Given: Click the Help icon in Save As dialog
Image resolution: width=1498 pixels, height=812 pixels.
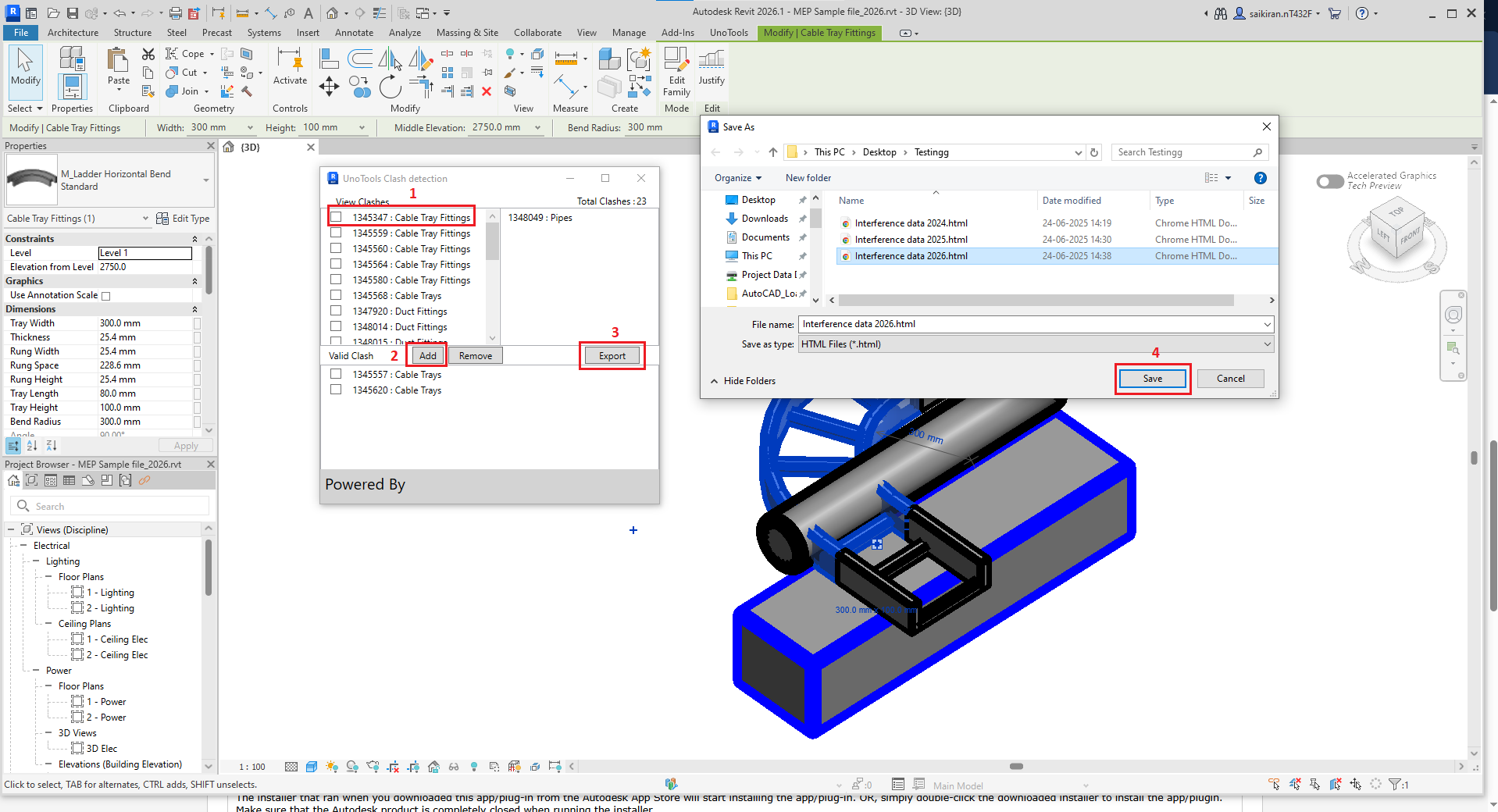Looking at the screenshot, I should pyautogui.click(x=1260, y=178).
